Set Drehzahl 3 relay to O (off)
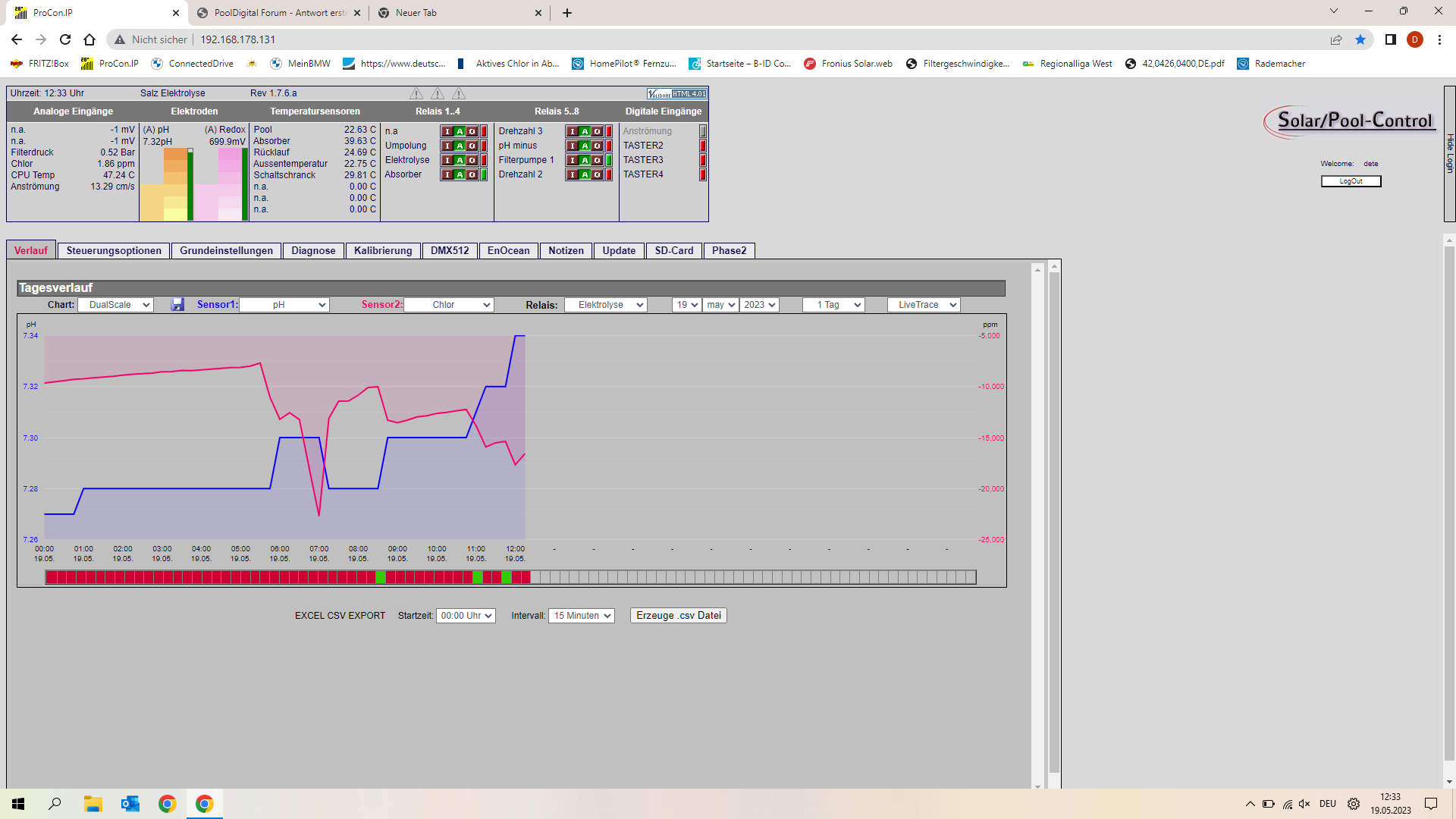1456x819 pixels. (597, 131)
